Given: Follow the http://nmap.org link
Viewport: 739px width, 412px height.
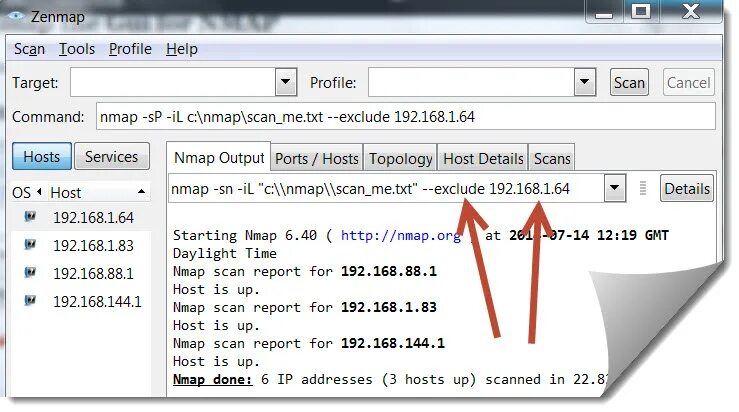Looking at the screenshot, I should point(401,235).
